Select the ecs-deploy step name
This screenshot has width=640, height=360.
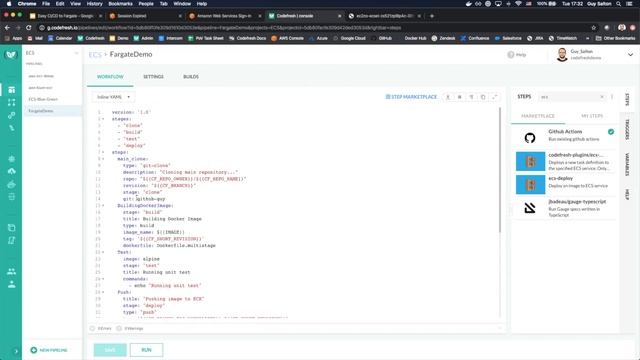560,178
